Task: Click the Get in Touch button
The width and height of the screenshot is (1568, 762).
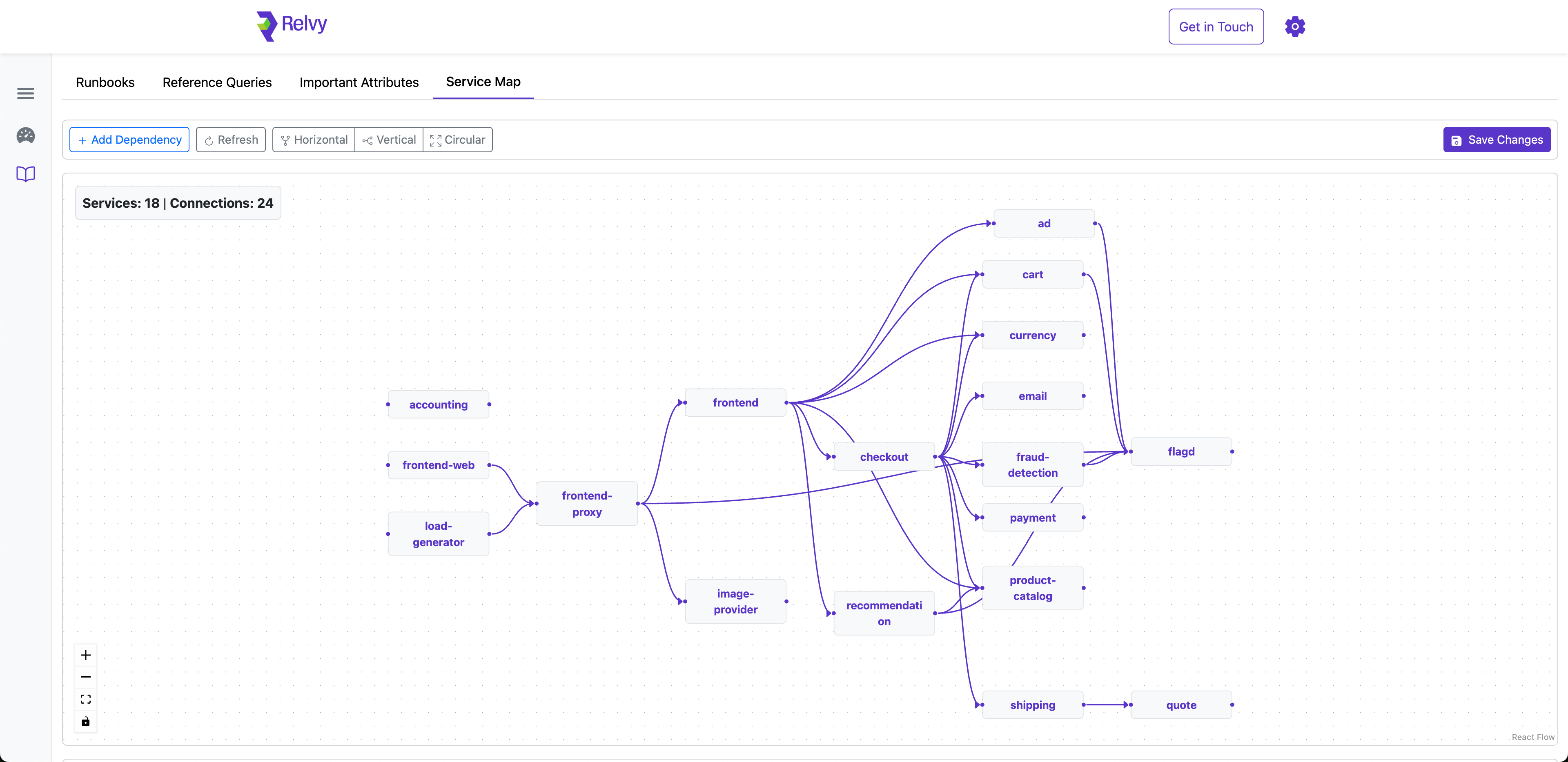Action: coord(1216,26)
